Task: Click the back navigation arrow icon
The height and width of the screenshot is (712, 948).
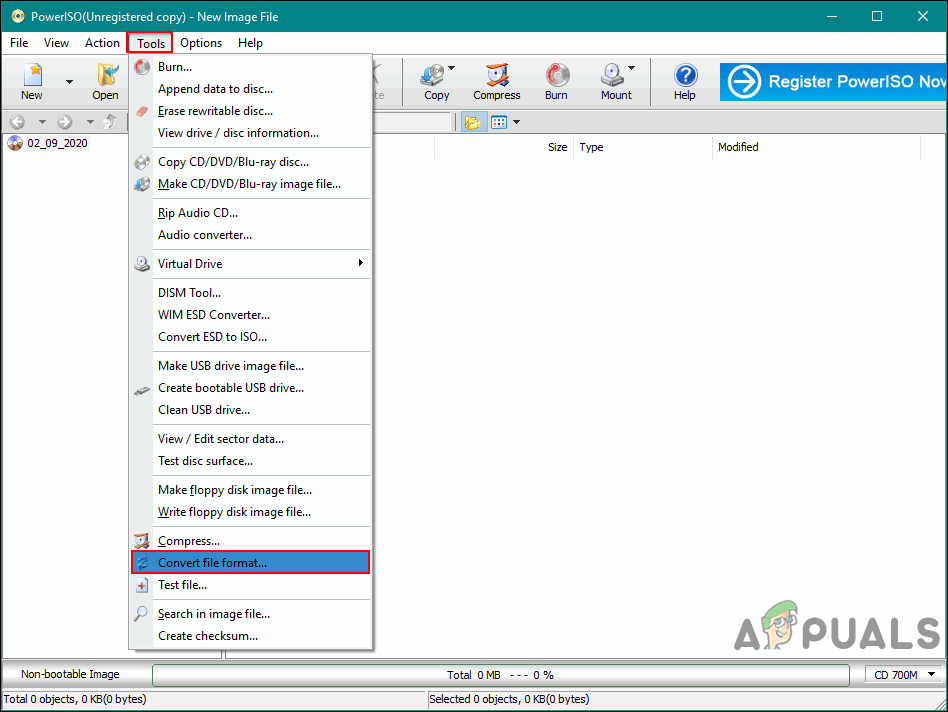Action: point(16,121)
